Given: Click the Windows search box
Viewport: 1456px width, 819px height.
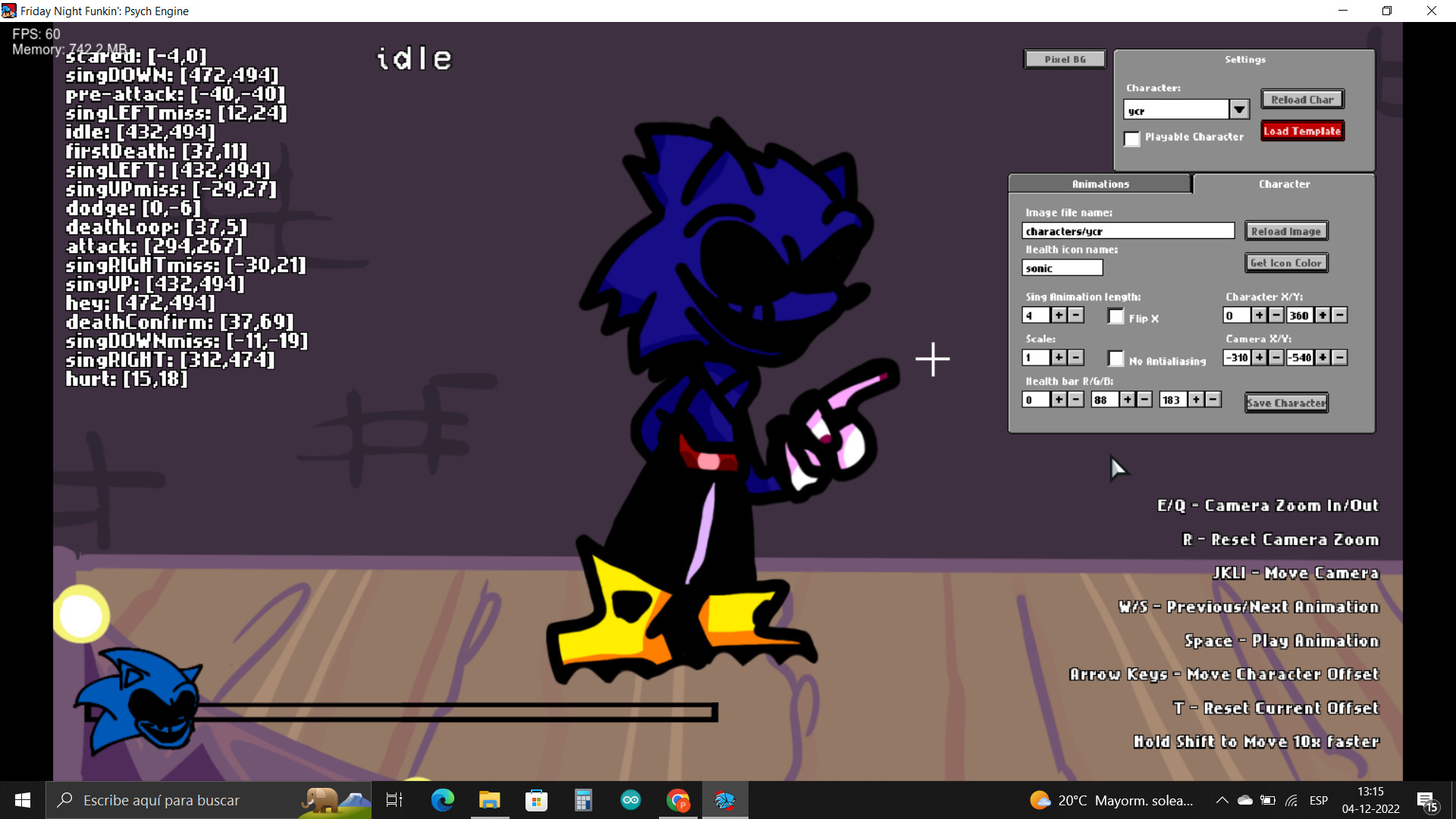Looking at the screenshot, I should (209, 800).
